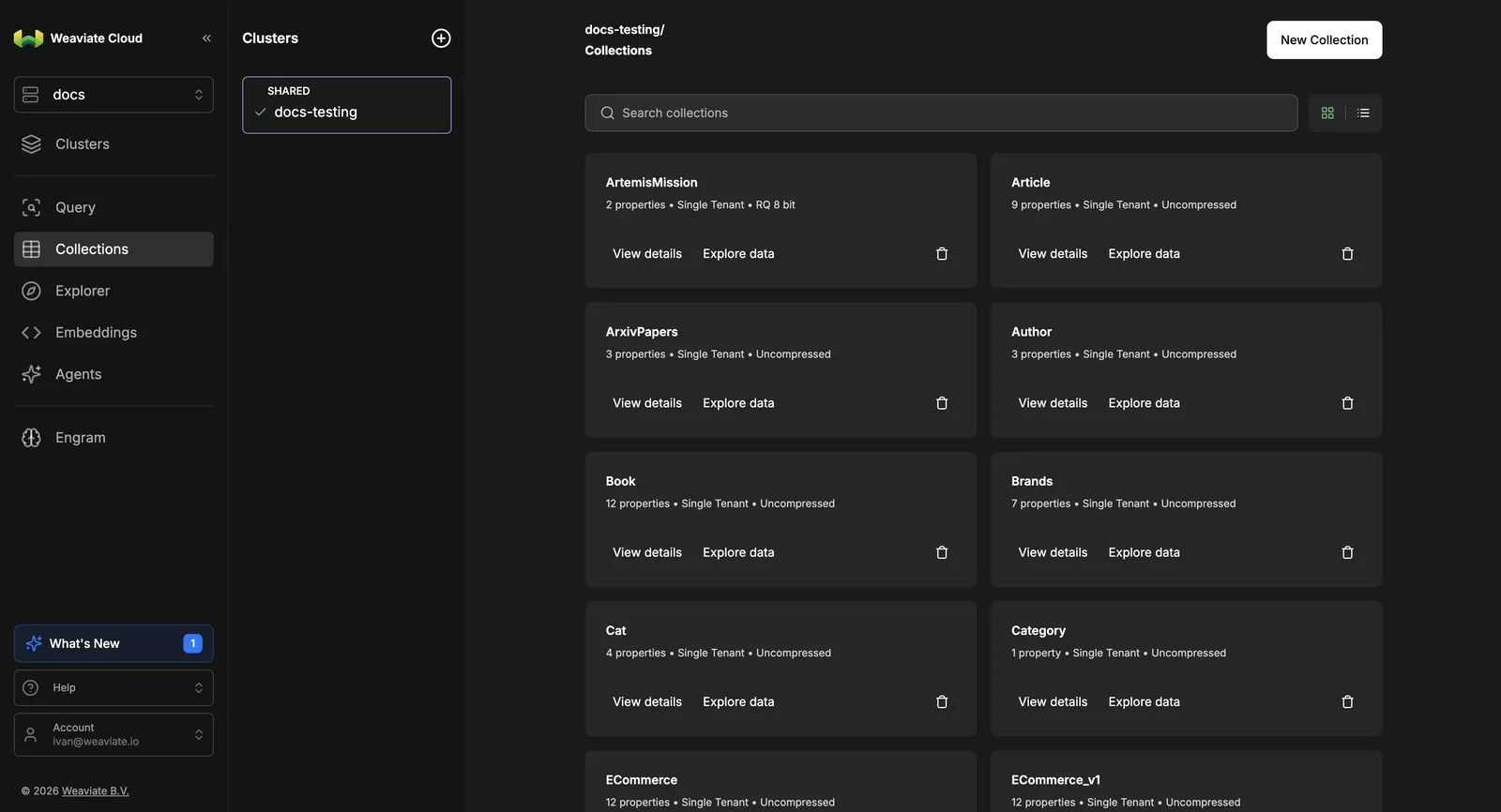1501x812 pixels.
Task: Add a cluster with the plus icon
Action: 441,38
